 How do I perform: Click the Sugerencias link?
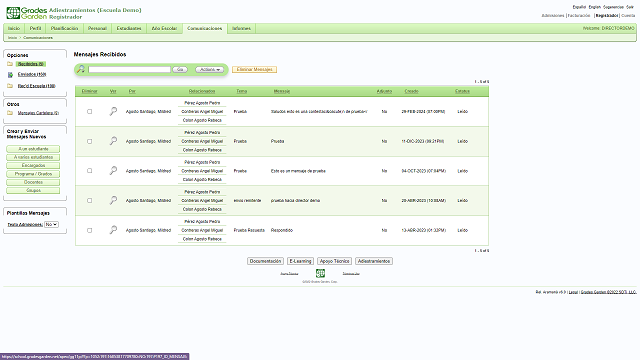pyautogui.click(x=613, y=7)
